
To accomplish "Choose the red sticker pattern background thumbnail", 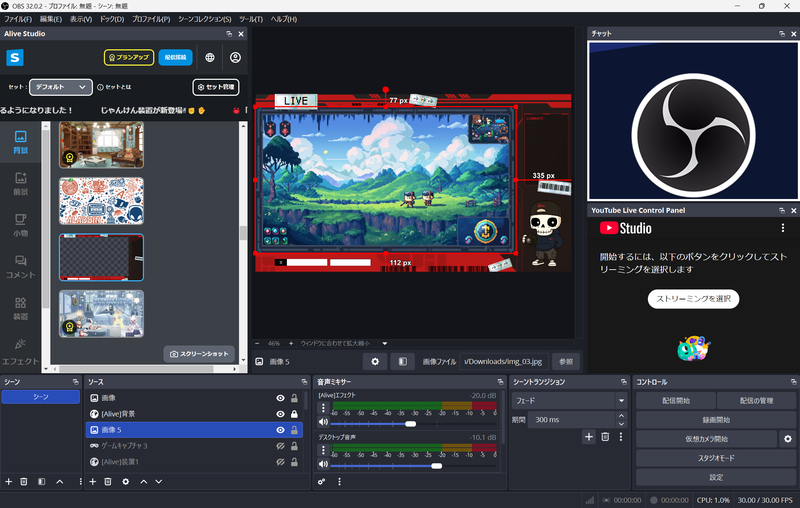I will point(101,201).
